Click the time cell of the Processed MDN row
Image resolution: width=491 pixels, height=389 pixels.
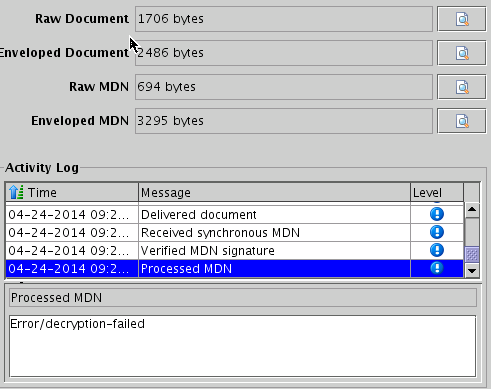pos(72,269)
